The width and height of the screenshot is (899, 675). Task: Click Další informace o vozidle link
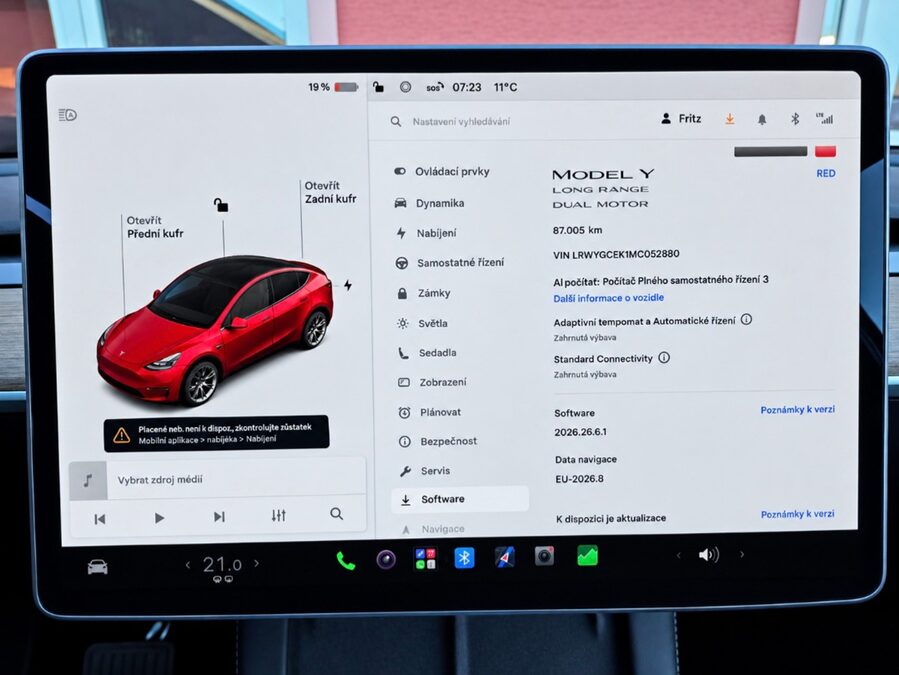(608, 298)
